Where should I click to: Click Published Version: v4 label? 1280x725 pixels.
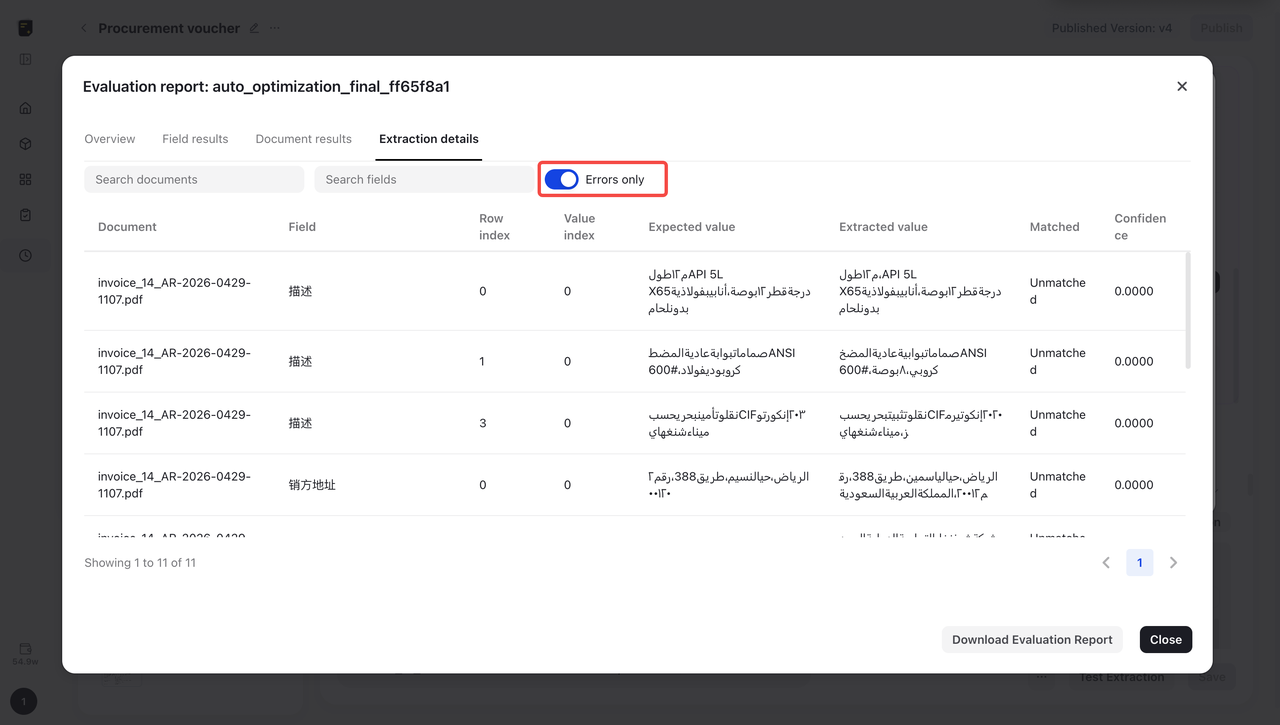pos(1111,28)
